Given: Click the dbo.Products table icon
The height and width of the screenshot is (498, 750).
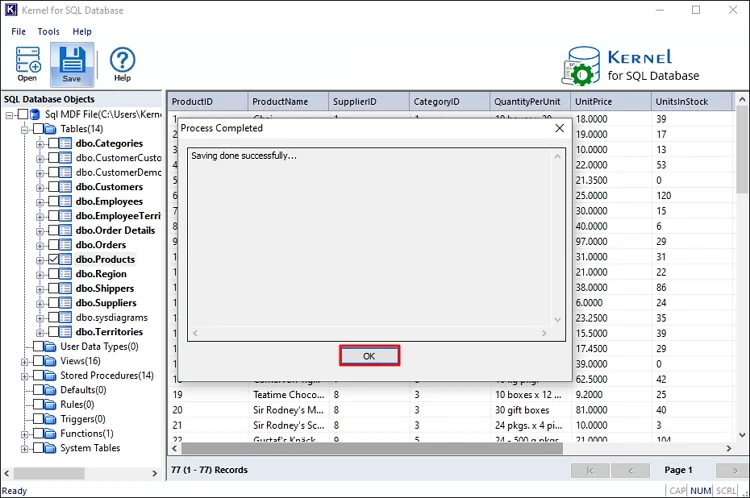Looking at the screenshot, I should (66, 259).
